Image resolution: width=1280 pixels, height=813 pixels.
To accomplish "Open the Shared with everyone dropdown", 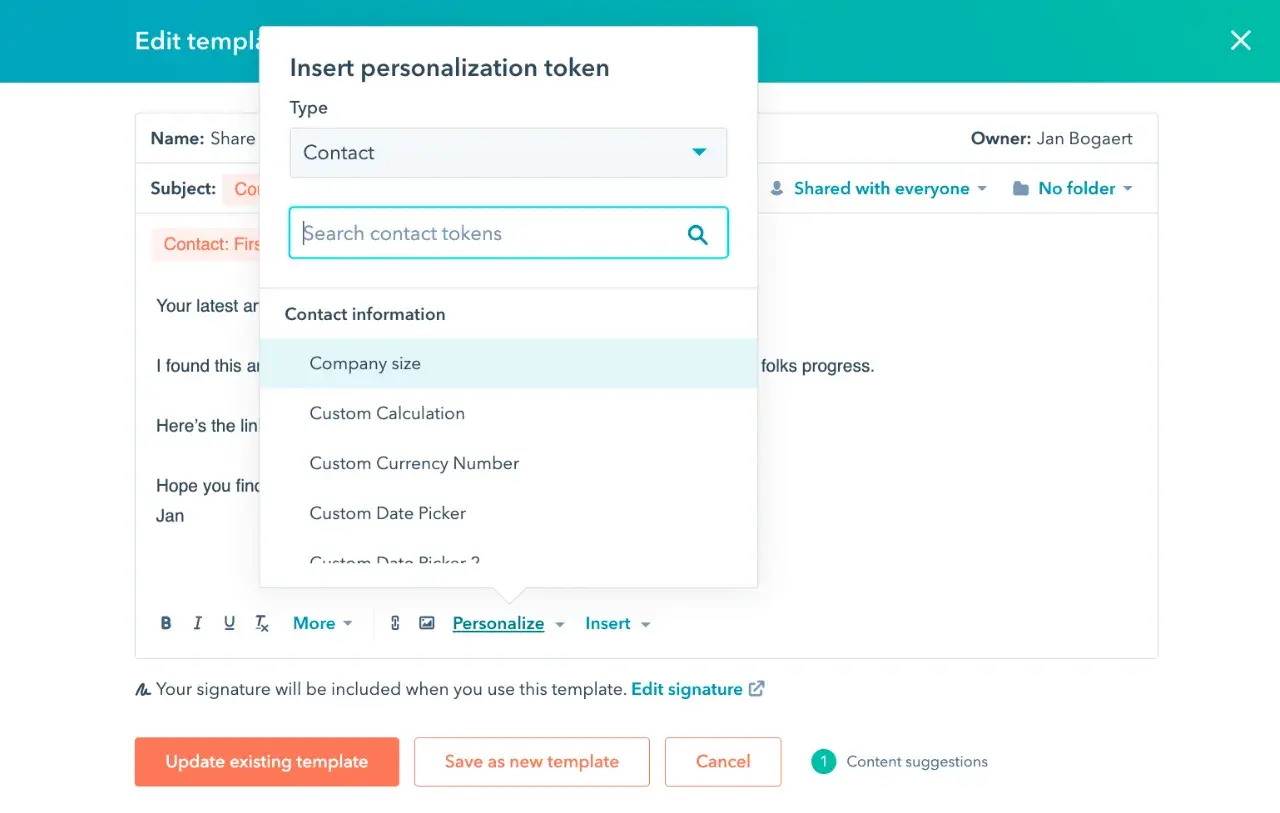I will 879,188.
